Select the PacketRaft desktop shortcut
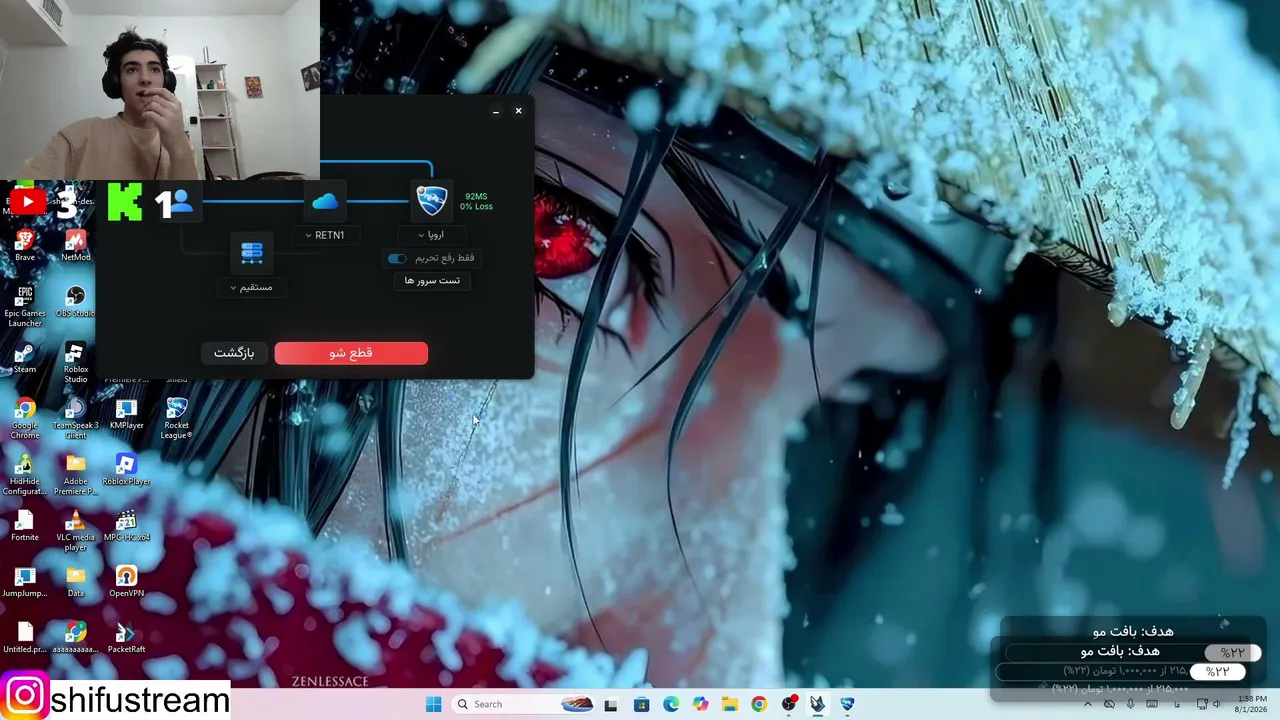 tap(126, 637)
